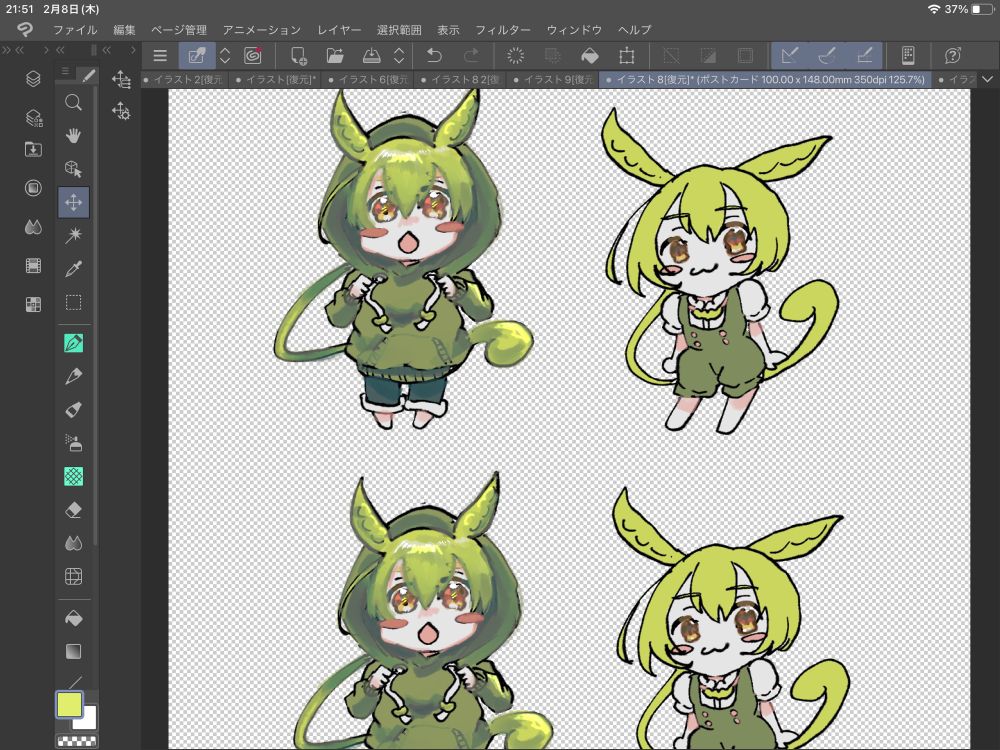Select the Pencil tool

[x=73, y=376]
